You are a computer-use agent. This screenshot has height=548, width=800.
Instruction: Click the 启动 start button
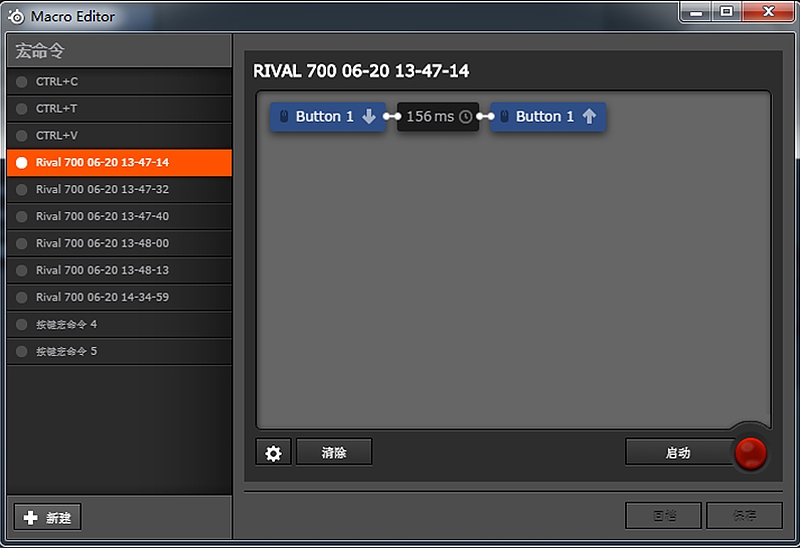679,452
